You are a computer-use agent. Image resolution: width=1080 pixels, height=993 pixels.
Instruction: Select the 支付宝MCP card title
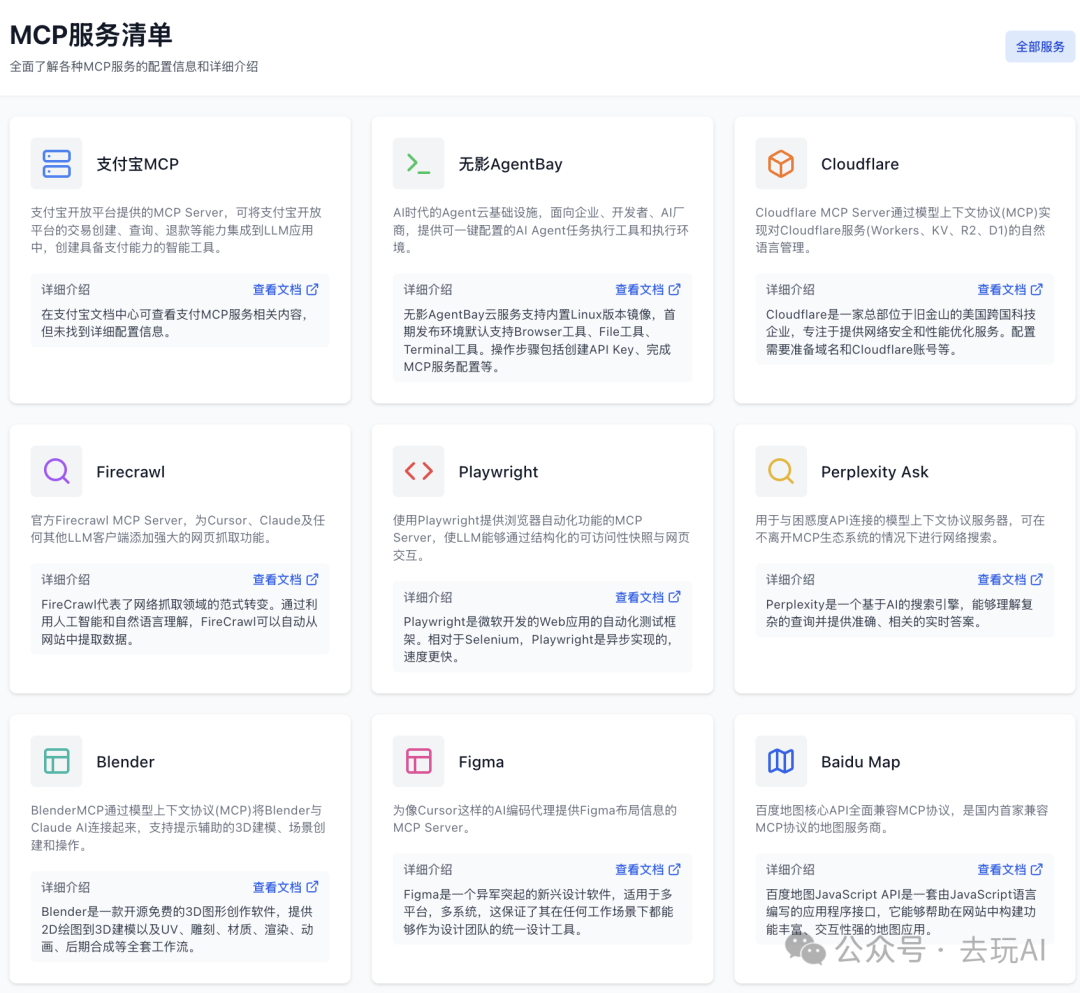[138, 164]
